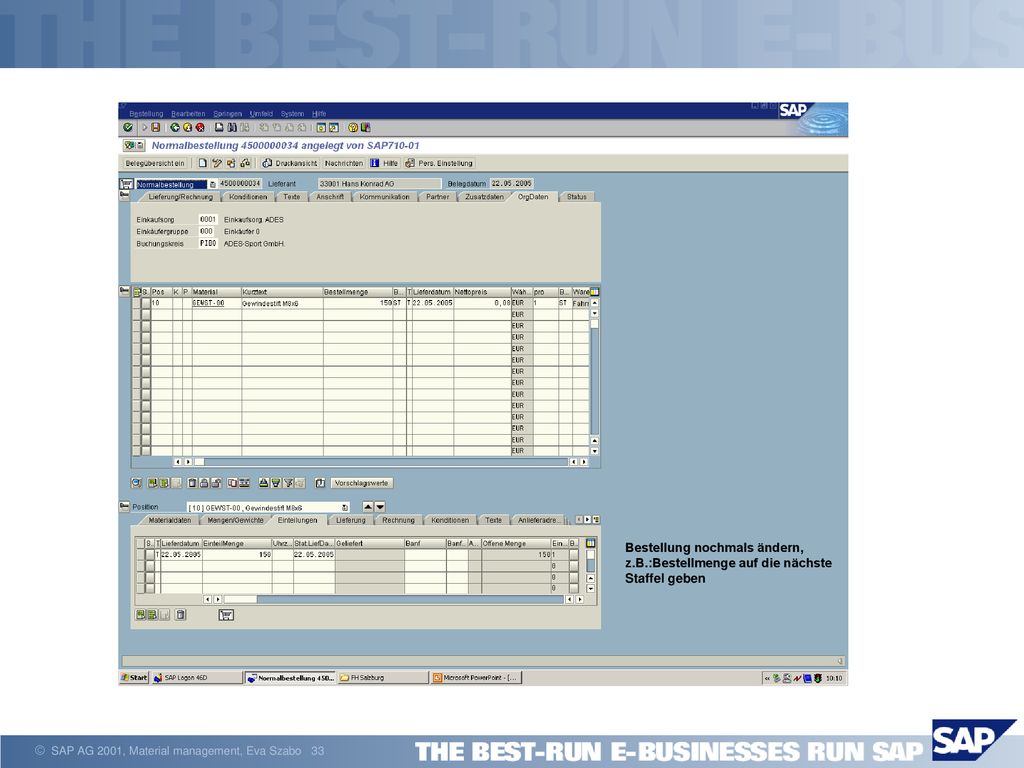Click the sort descending icon in item toolbar
This screenshot has width=1024, height=768.
[276, 483]
